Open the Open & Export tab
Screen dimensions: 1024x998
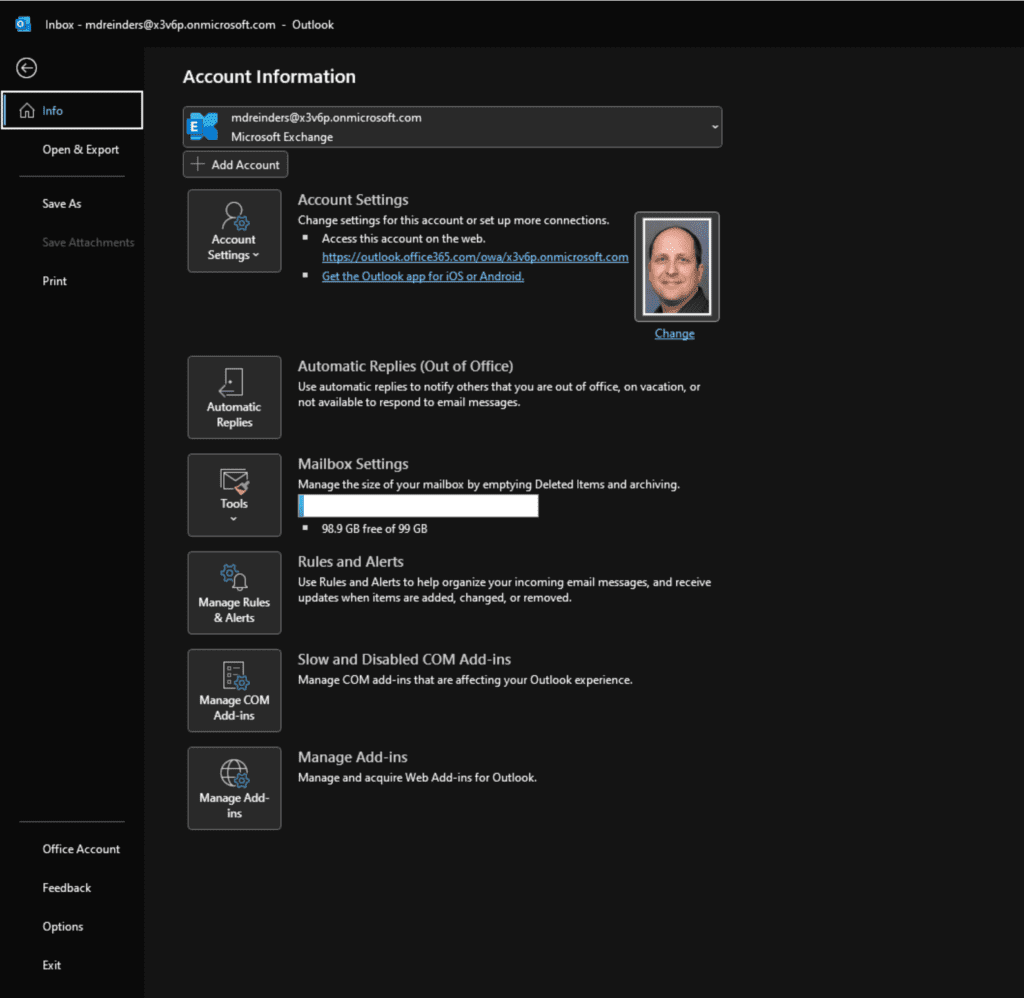[x=80, y=150]
